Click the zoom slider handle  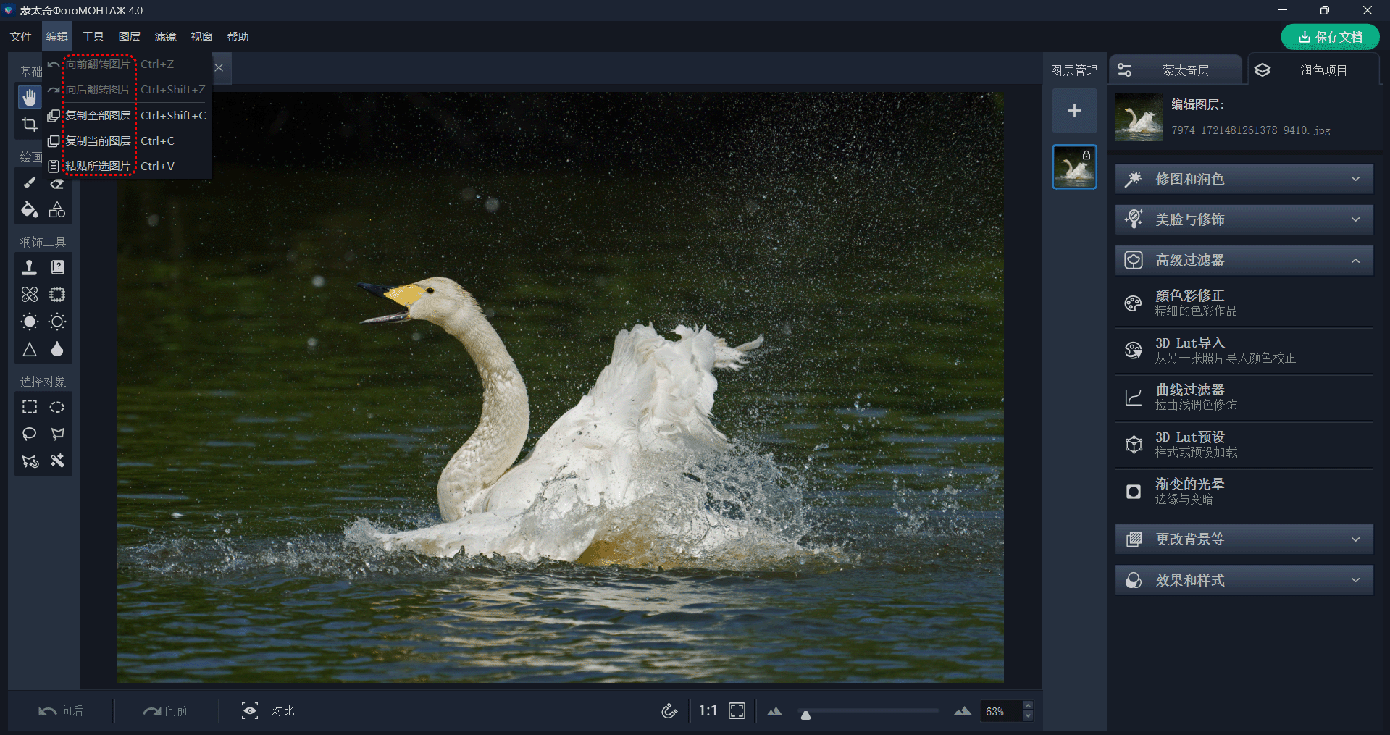pyautogui.click(x=805, y=714)
